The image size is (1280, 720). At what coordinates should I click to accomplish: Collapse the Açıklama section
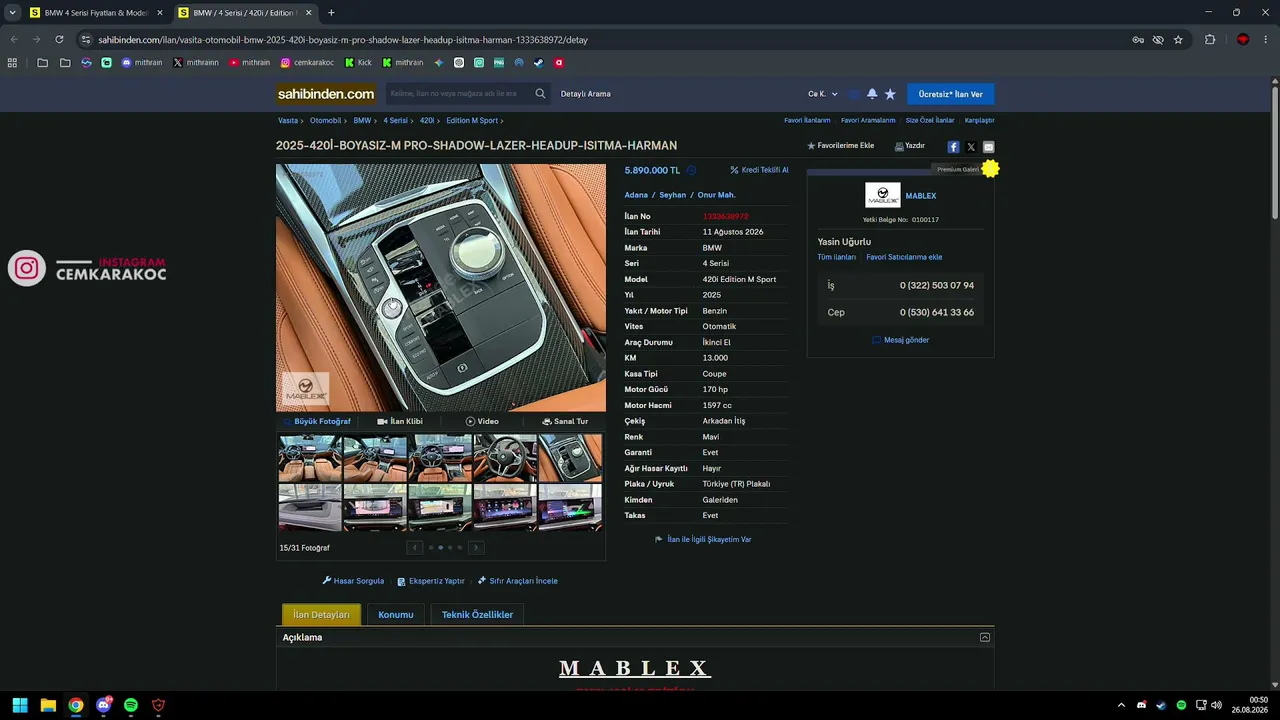(x=985, y=637)
